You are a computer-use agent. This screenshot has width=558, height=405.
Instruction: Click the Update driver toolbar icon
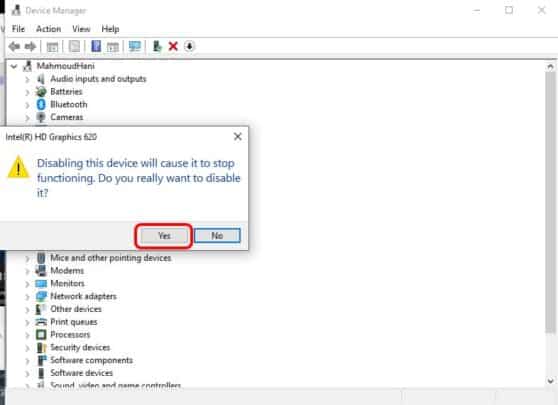157,46
